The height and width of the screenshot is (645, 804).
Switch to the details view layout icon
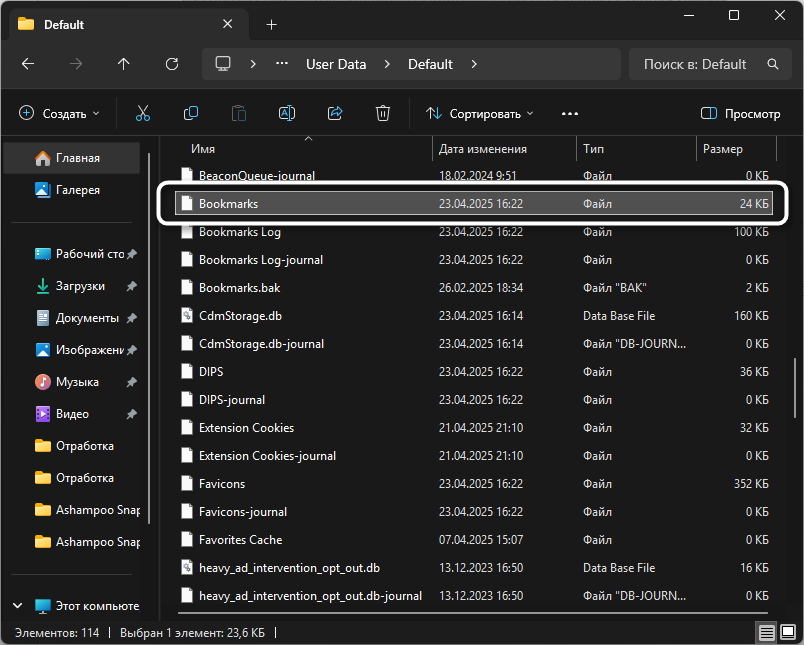[x=765, y=633]
